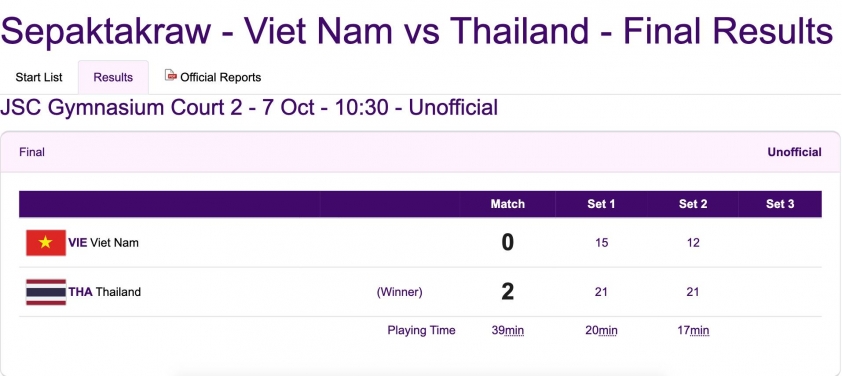Click the Set 3 column header
This screenshot has width=842, height=376.
click(780, 204)
